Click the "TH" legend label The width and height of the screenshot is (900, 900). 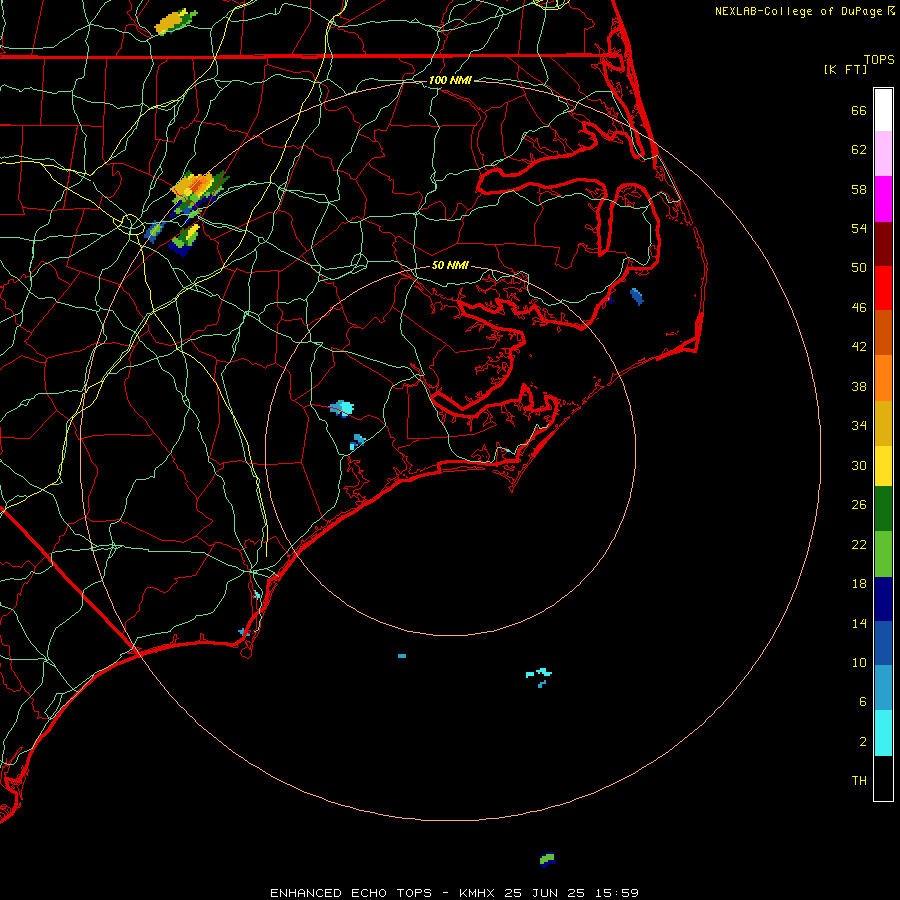click(x=859, y=781)
